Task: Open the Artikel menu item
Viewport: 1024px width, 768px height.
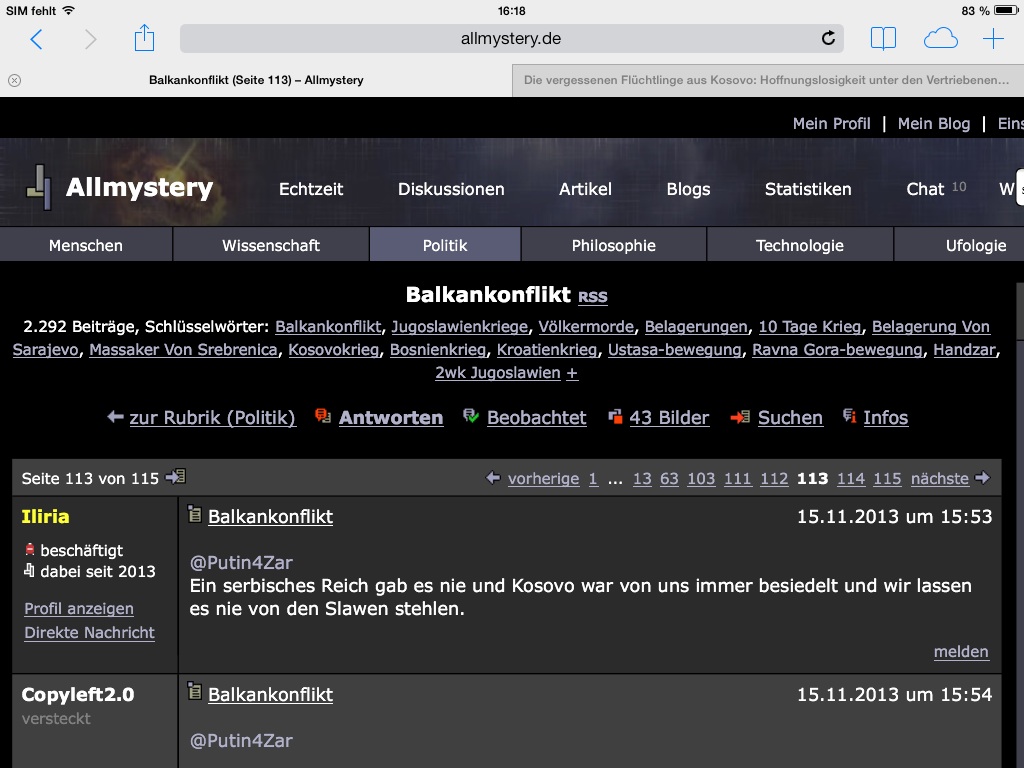Action: click(585, 189)
